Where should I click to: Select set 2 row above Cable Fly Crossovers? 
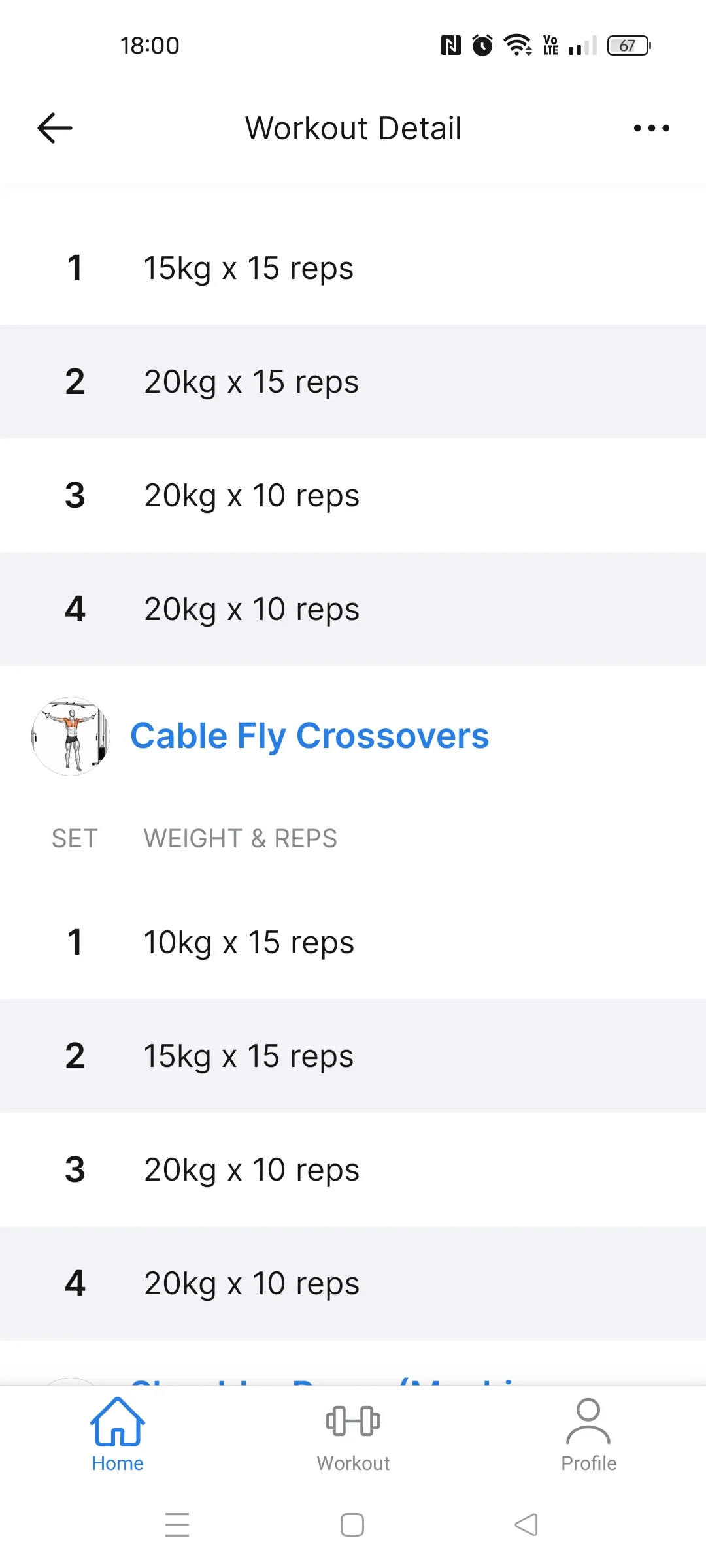pos(353,382)
